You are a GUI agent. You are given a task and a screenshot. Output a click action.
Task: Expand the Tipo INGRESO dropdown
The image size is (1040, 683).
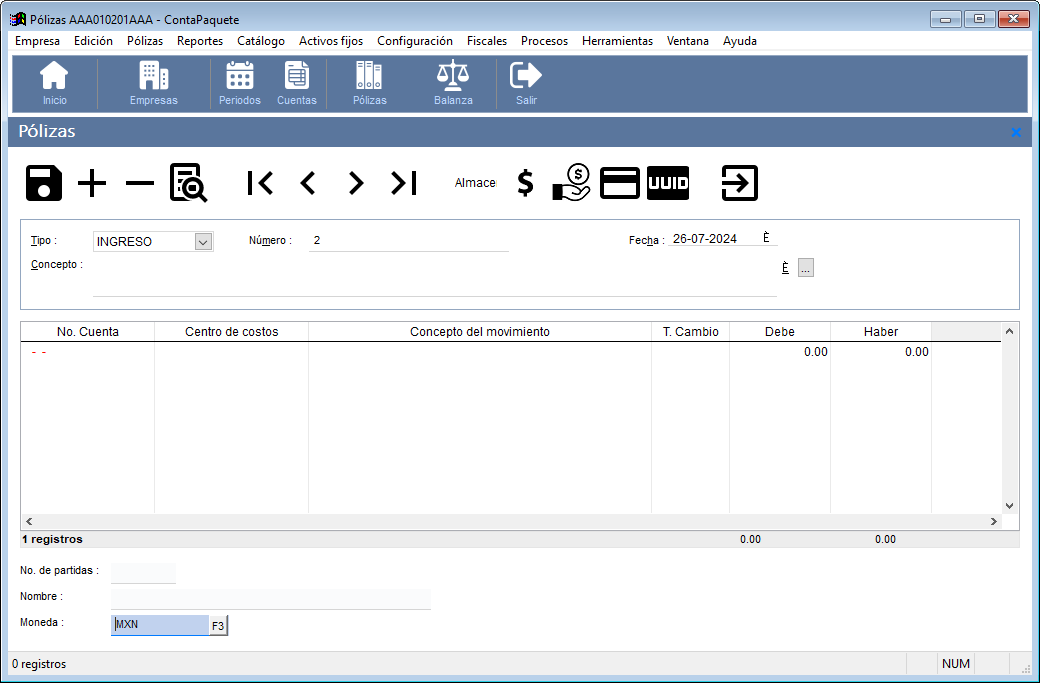pyautogui.click(x=204, y=242)
